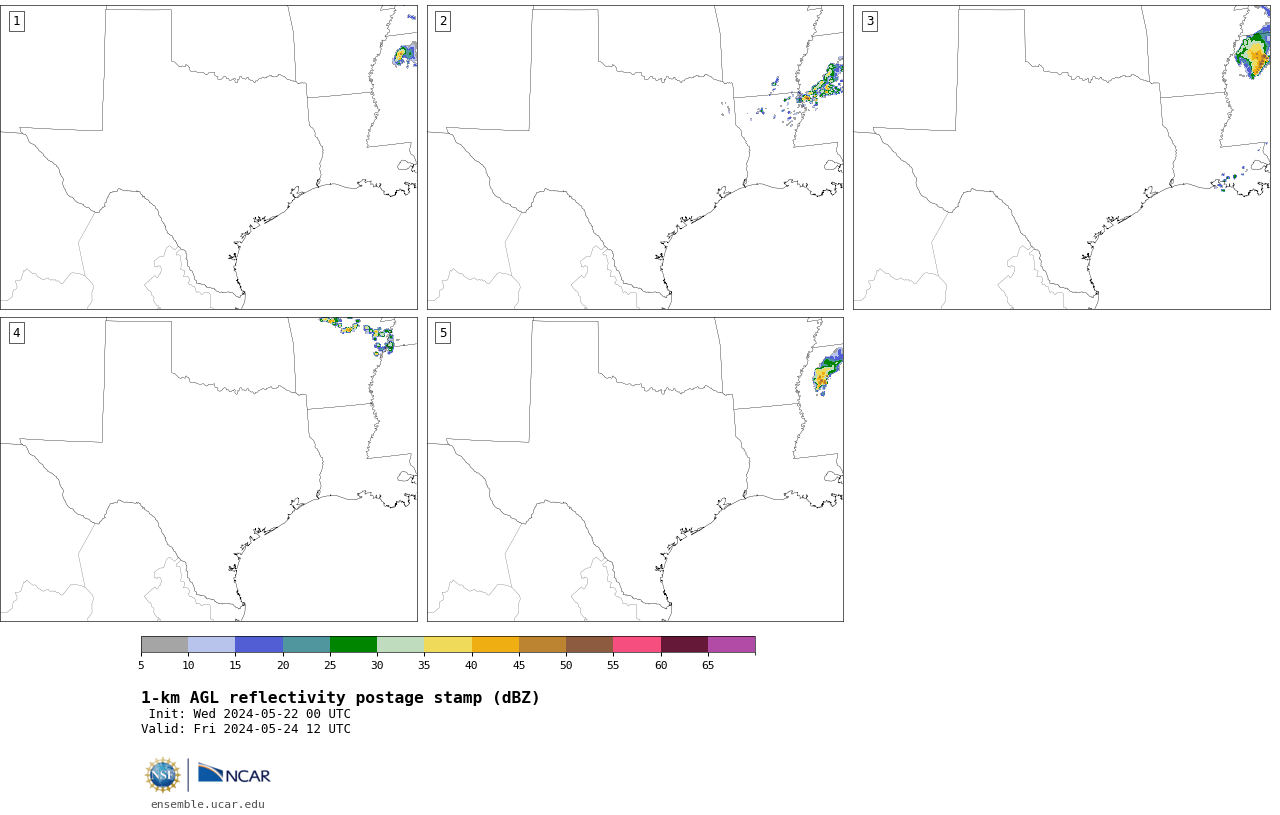The height and width of the screenshot is (815, 1280).
Task: Select the blue 15-20 dBZ swatch
Action: tap(259, 644)
